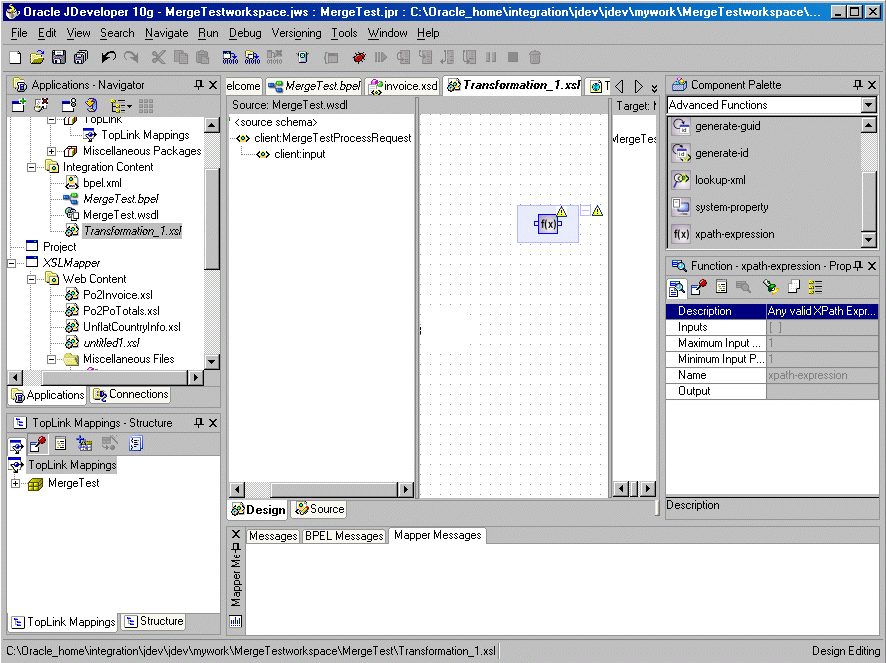Collapse the Integration Content node
The width and height of the screenshot is (886, 663).
tap(32, 167)
